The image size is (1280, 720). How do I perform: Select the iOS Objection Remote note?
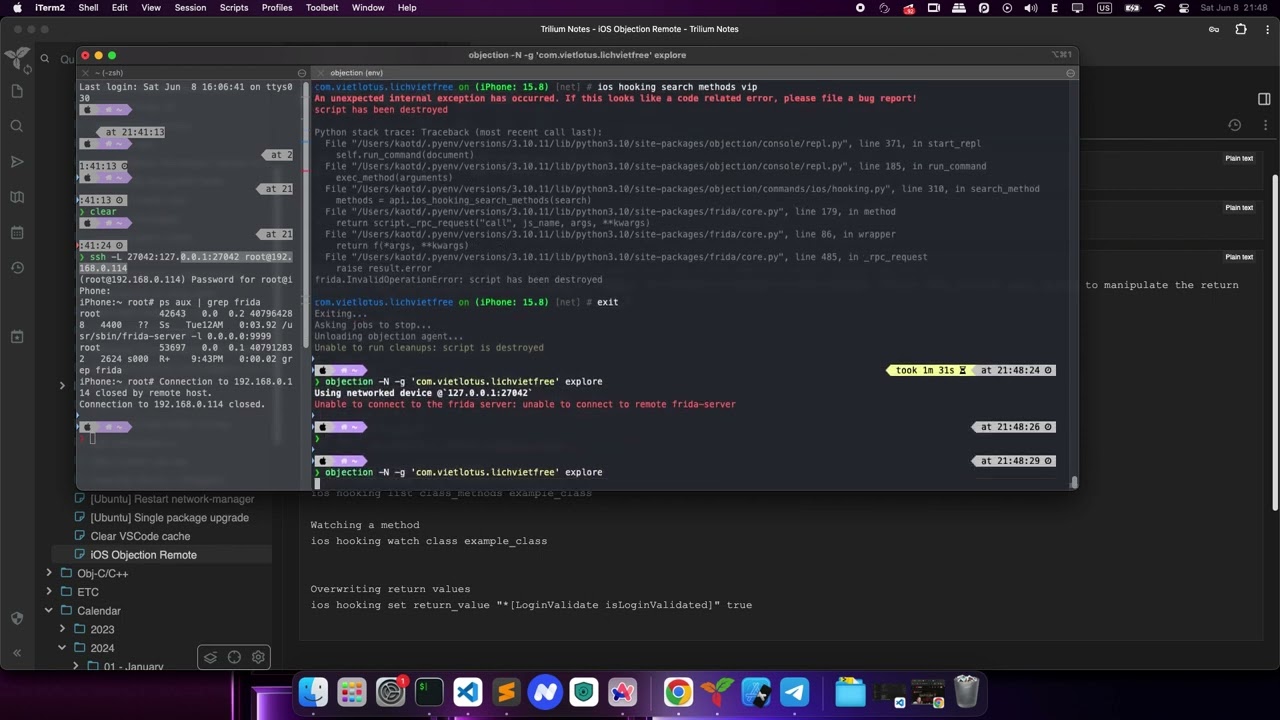(x=143, y=555)
